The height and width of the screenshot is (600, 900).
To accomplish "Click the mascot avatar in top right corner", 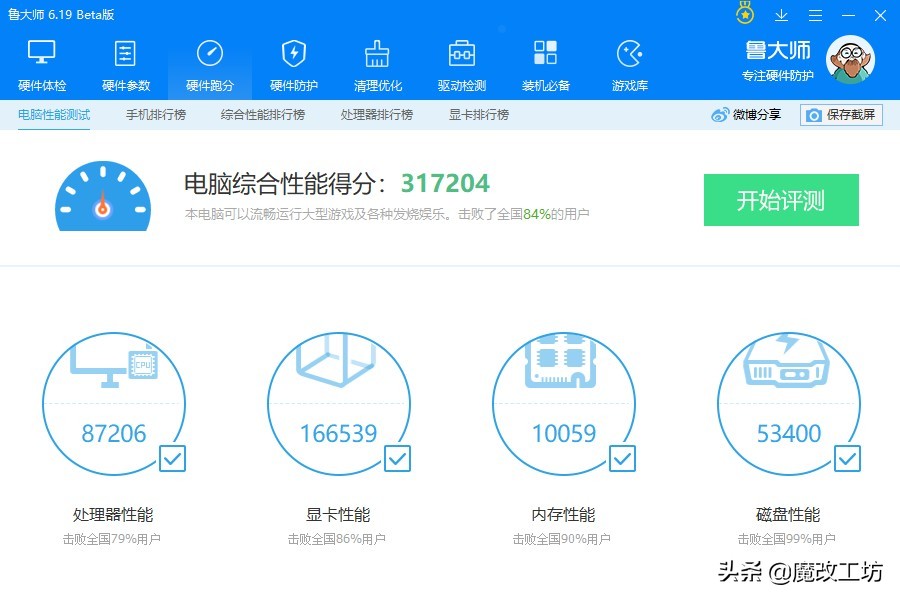I will coord(850,60).
